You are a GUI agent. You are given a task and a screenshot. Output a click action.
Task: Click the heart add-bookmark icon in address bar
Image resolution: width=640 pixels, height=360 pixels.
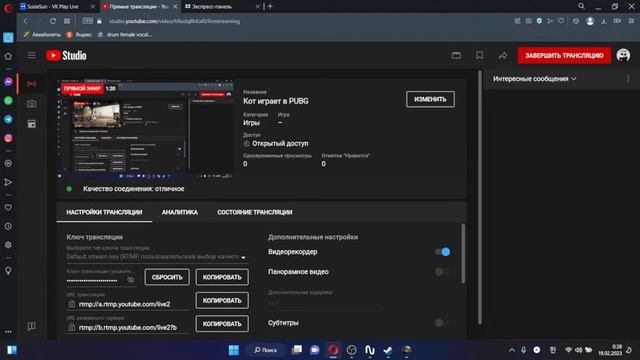coord(561,21)
